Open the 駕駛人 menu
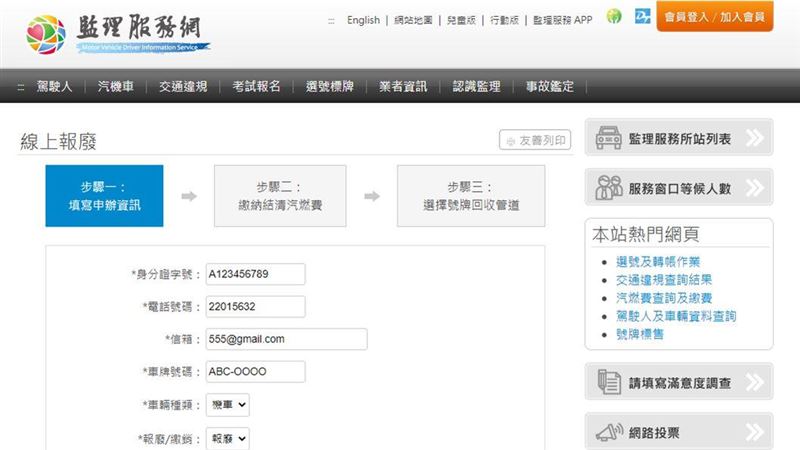The height and width of the screenshot is (450, 800). (x=54, y=86)
